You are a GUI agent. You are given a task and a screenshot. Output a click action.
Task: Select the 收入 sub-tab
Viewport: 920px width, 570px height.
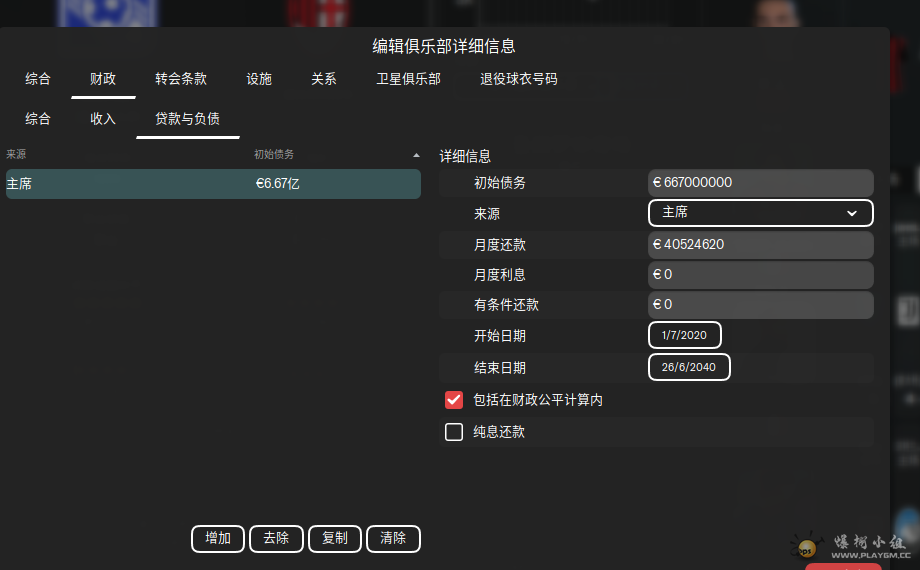coord(103,119)
